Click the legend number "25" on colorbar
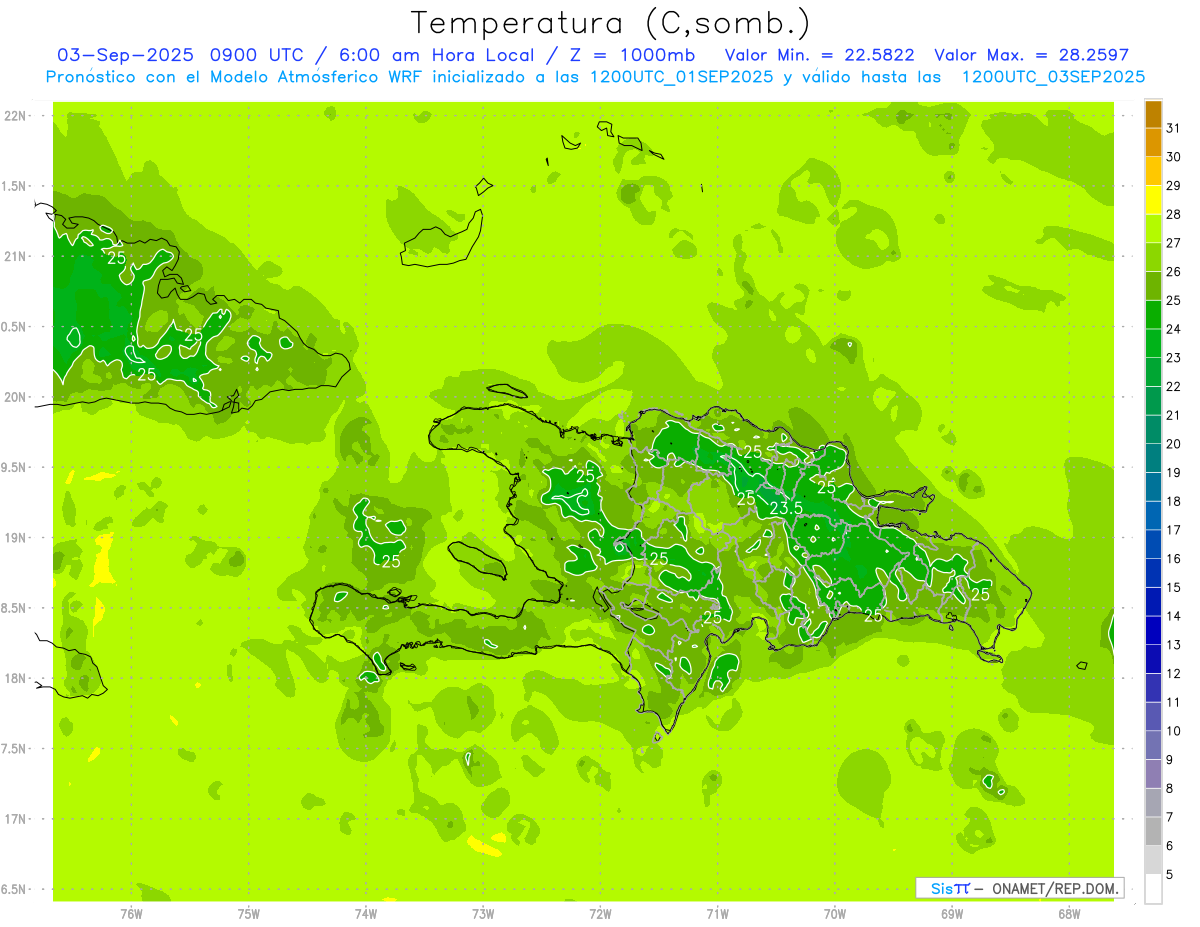 (1173, 301)
